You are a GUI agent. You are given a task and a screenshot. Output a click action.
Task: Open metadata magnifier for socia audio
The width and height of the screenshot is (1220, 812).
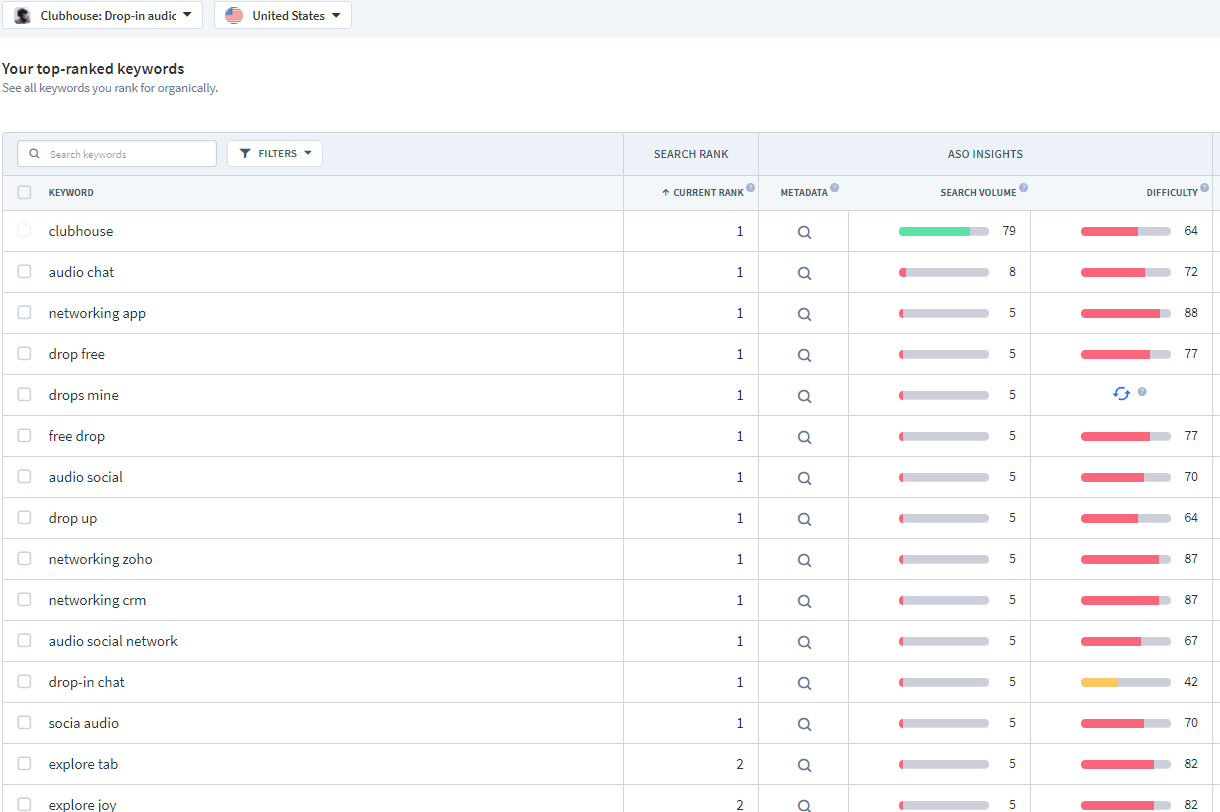tap(804, 724)
